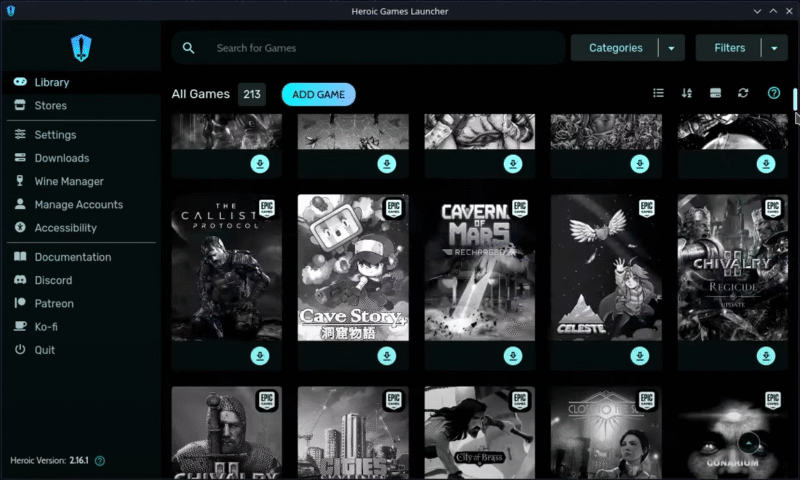
Task: Open Patreon link in sidebar
Action: tap(81, 304)
